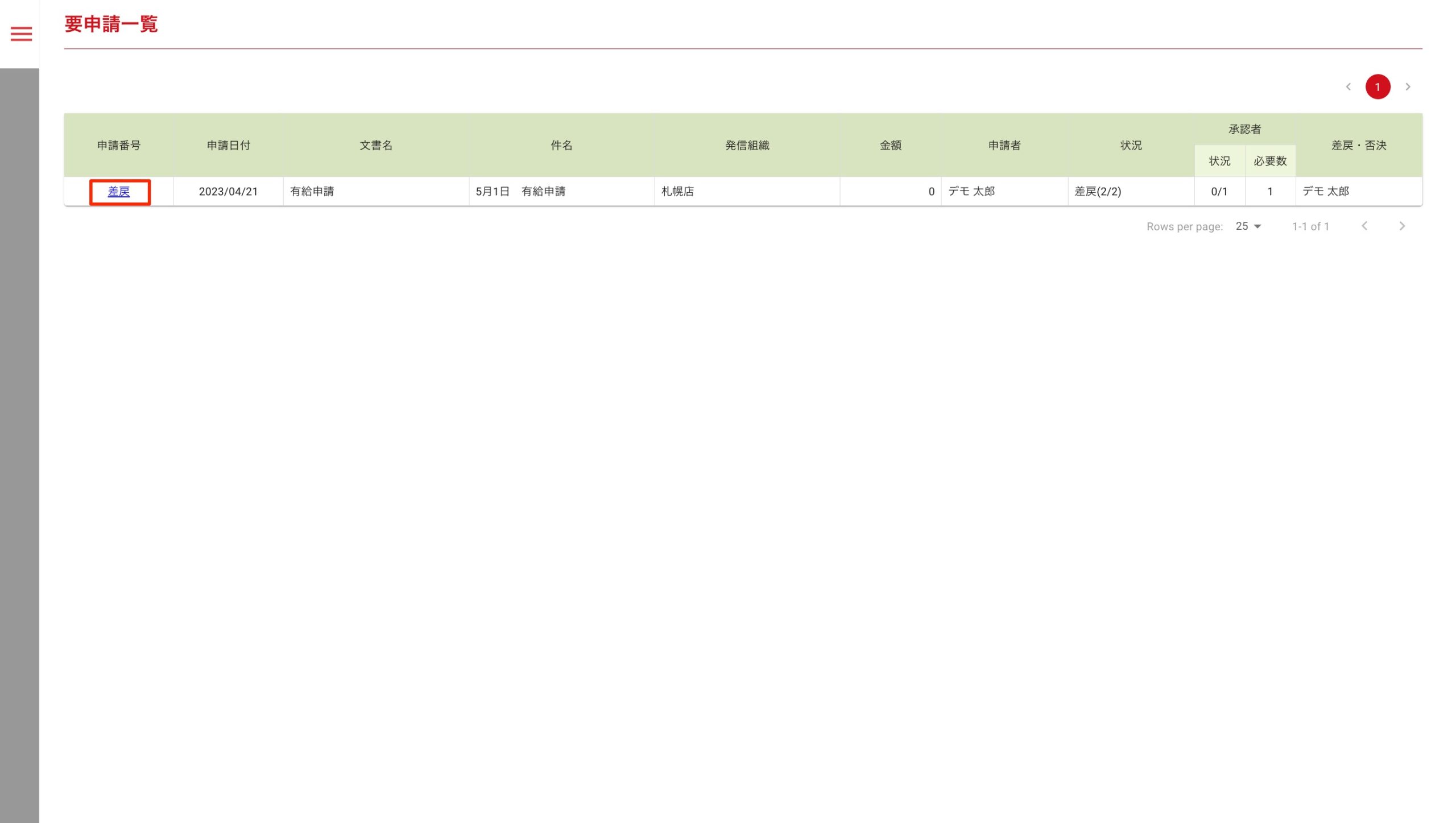This screenshot has width=1456, height=823.
Task: Open the hamburger menu icon
Action: point(21,34)
